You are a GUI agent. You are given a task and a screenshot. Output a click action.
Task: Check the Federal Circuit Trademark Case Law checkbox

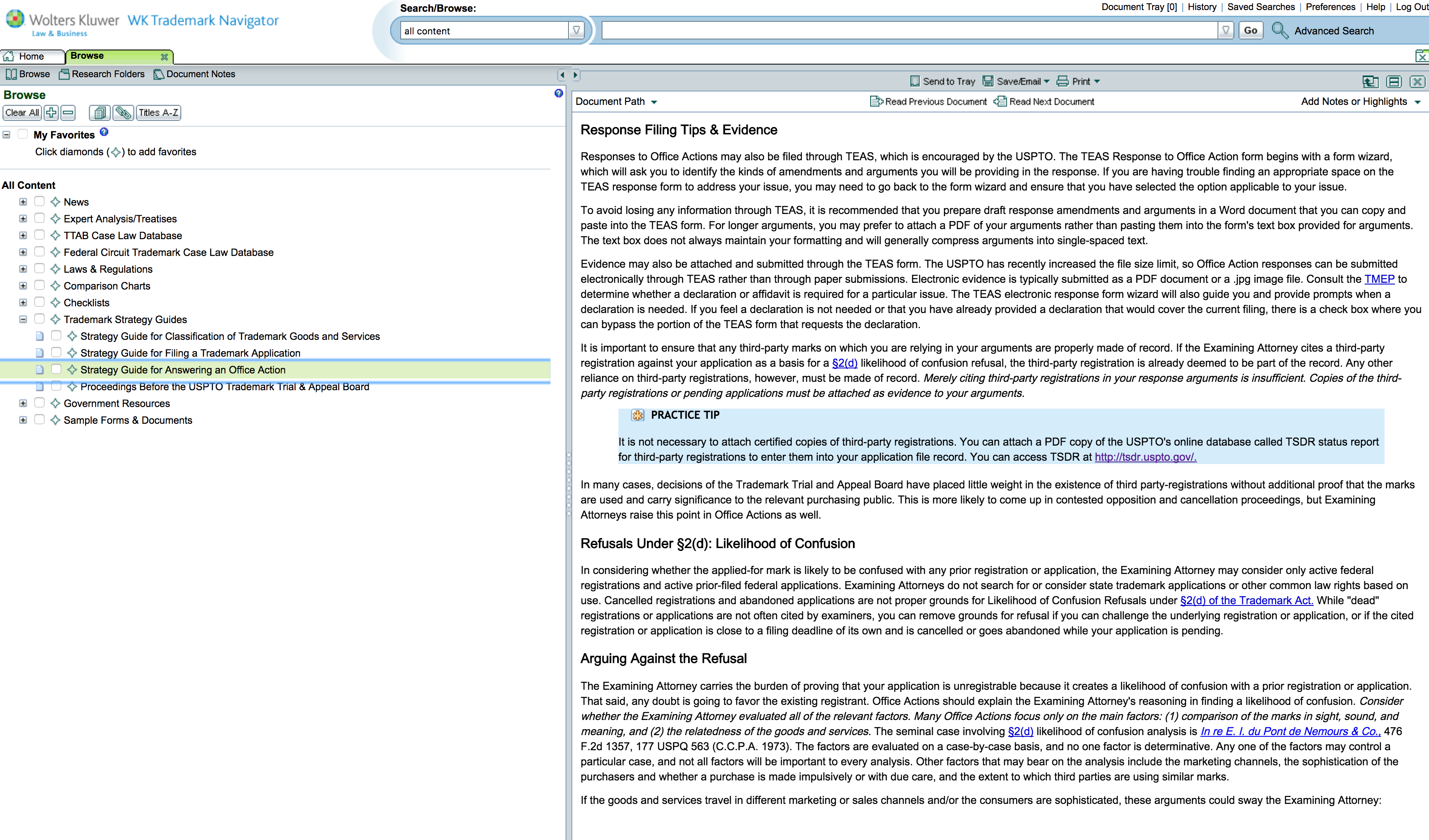coord(39,251)
